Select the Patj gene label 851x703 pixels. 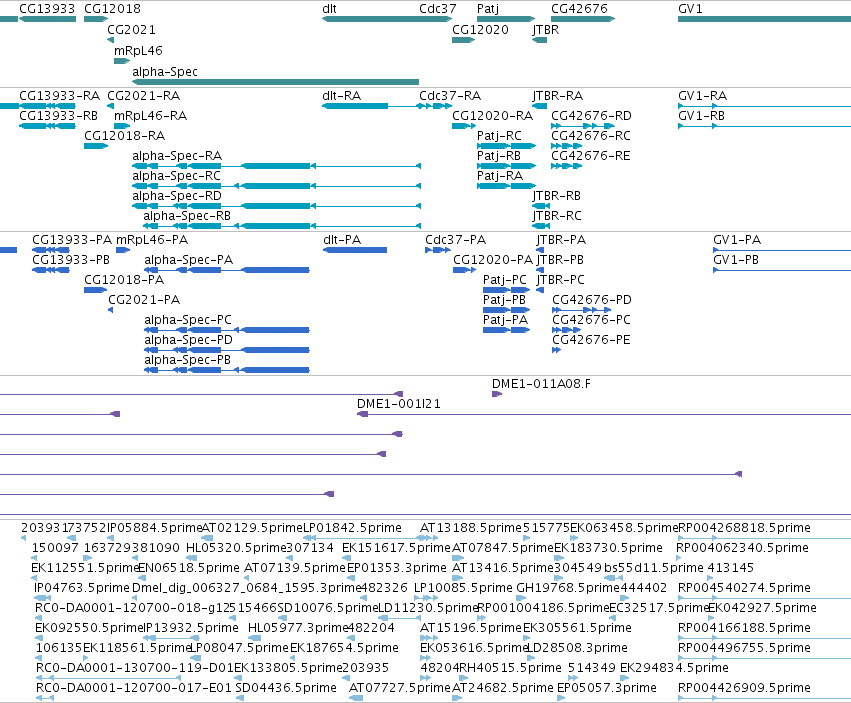click(487, 9)
